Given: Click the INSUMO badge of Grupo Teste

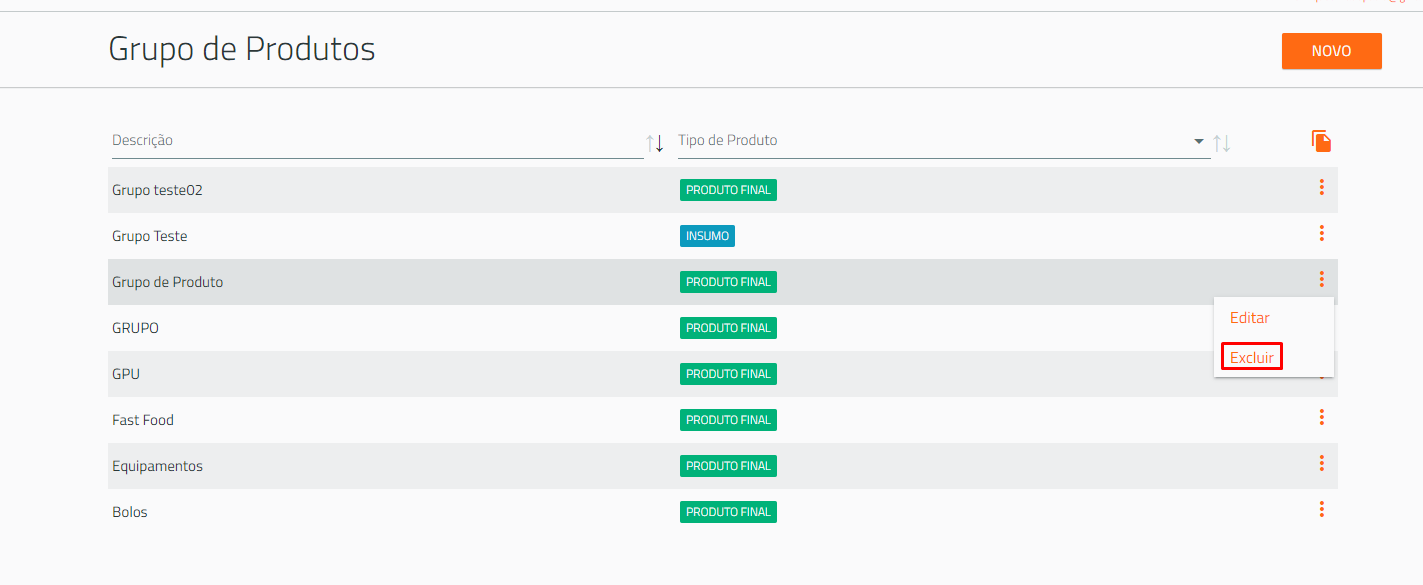Looking at the screenshot, I should pyautogui.click(x=707, y=236).
